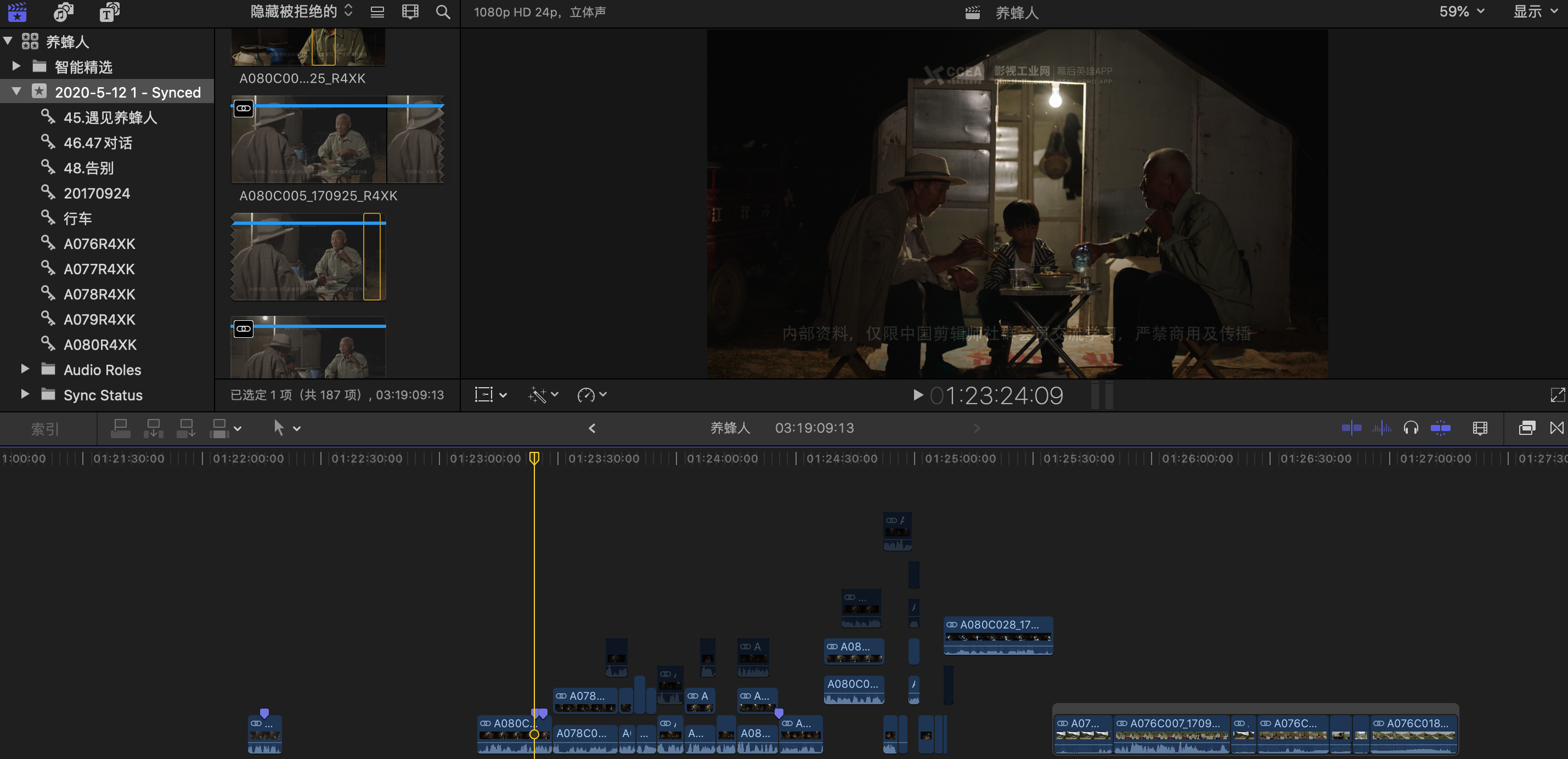Open the titles and generators sidebar
The width and height of the screenshot is (1568, 759).
coord(109,12)
